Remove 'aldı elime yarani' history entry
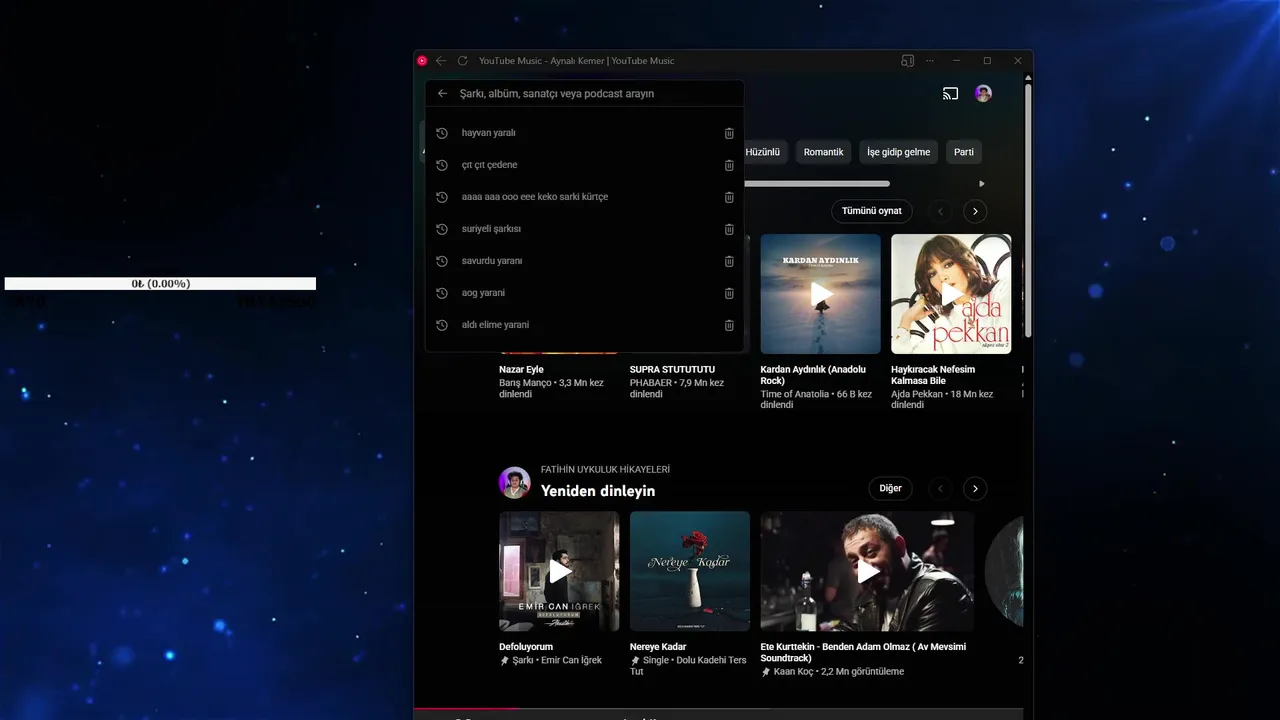Image resolution: width=1280 pixels, height=720 pixels. tap(729, 325)
